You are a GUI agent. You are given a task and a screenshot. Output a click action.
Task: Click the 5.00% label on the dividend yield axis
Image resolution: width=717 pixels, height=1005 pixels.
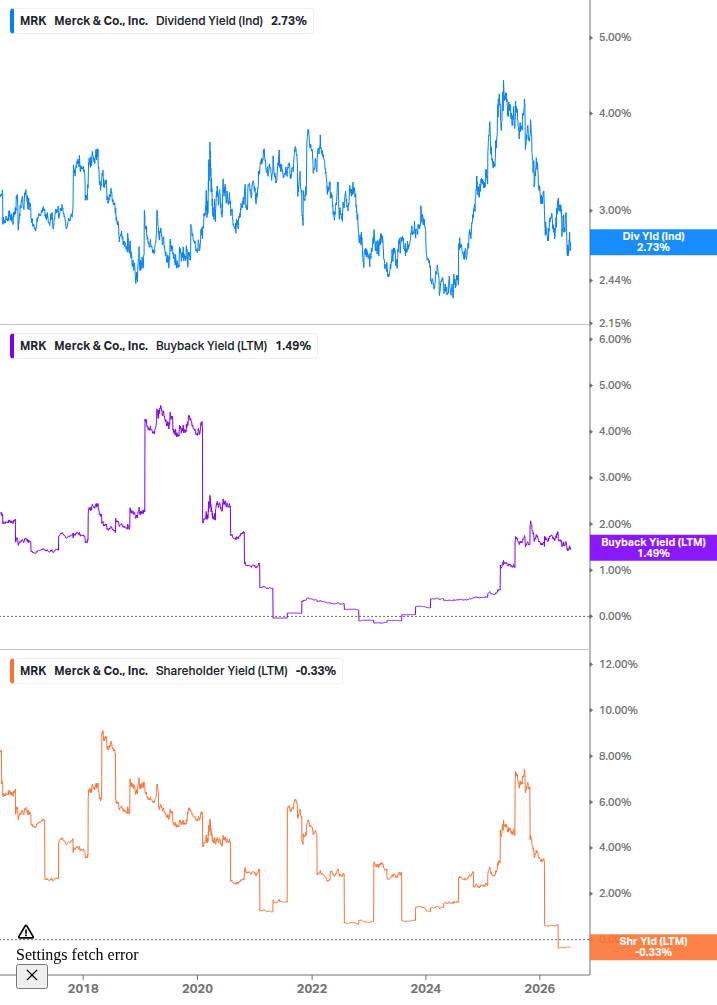(615, 38)
